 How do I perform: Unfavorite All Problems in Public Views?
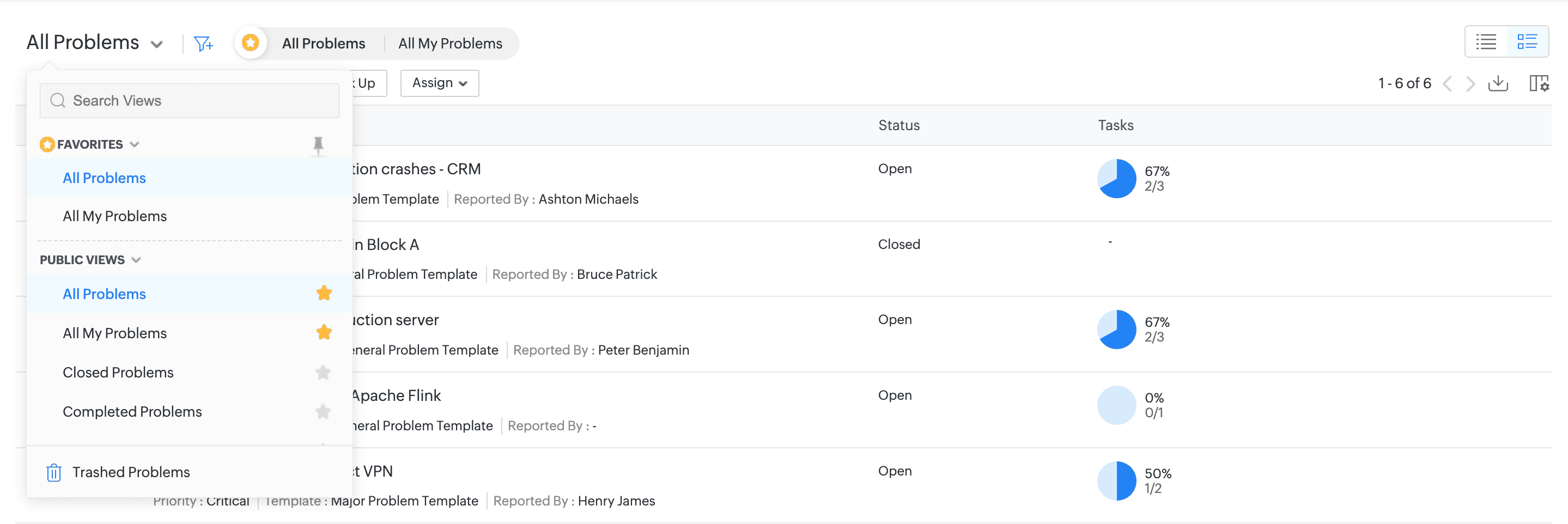[324, 294]
